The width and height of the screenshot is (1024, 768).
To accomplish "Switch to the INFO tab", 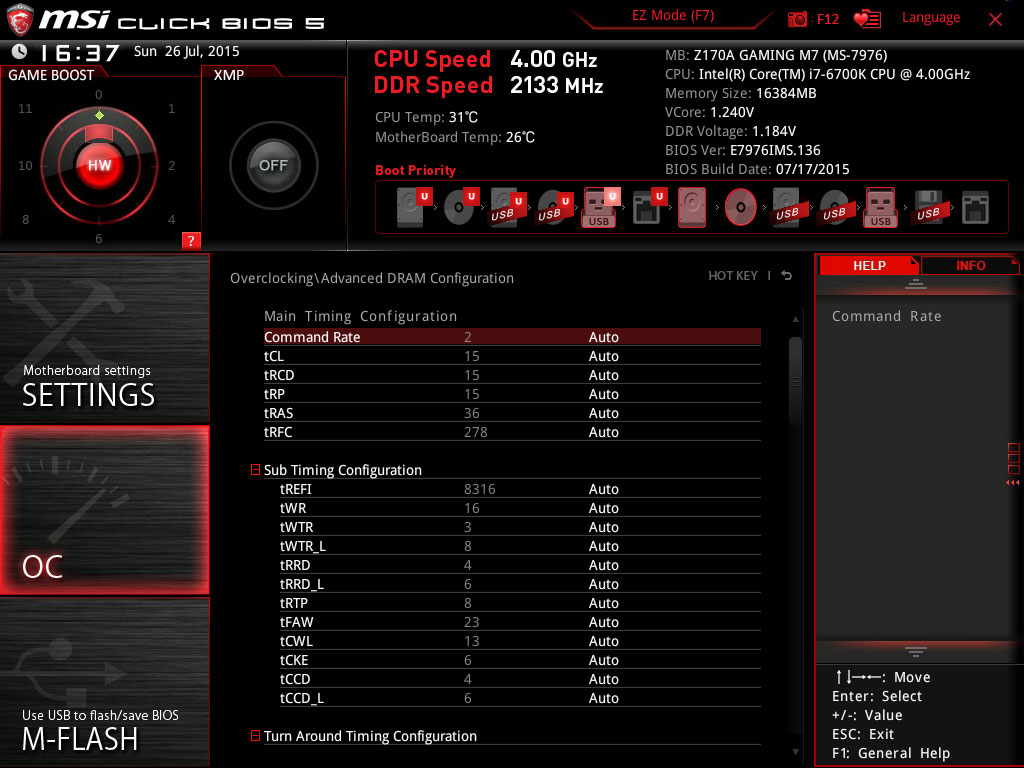I will pos(970,265).
